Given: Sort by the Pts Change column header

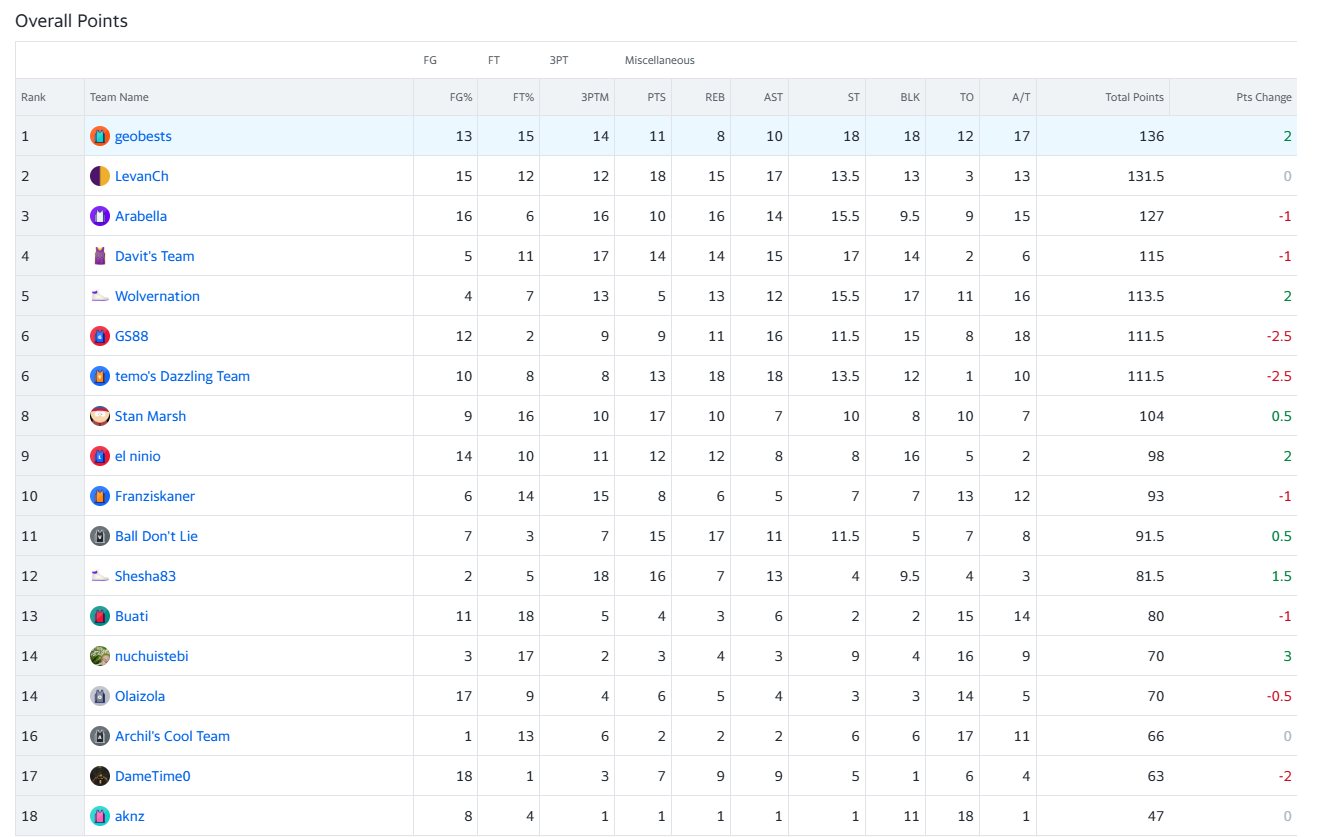Looking at the screenshot, I should point(1264,97).
